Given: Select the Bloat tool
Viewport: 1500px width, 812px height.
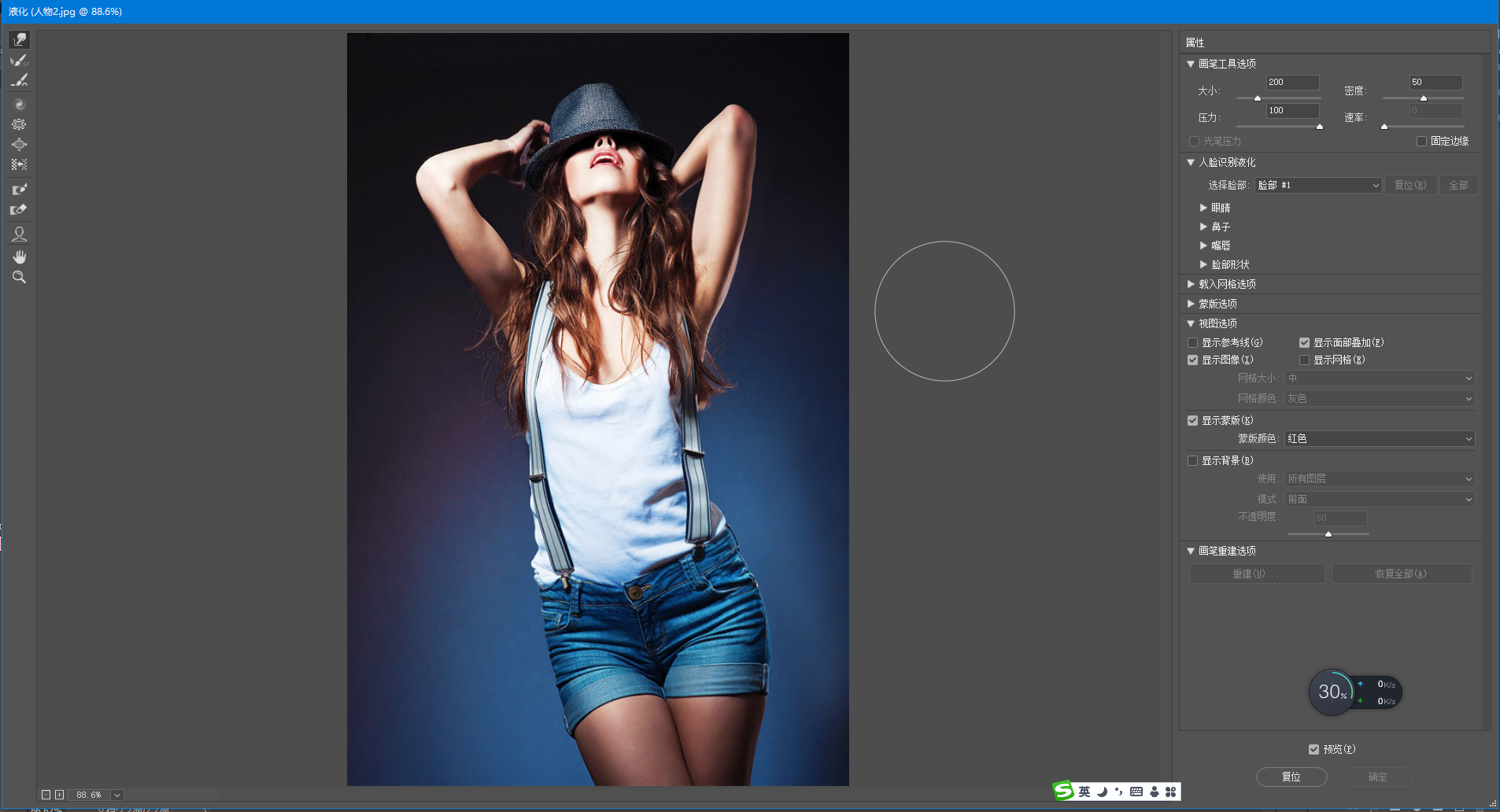Looking at the screenshot, I should click(19, 145).
